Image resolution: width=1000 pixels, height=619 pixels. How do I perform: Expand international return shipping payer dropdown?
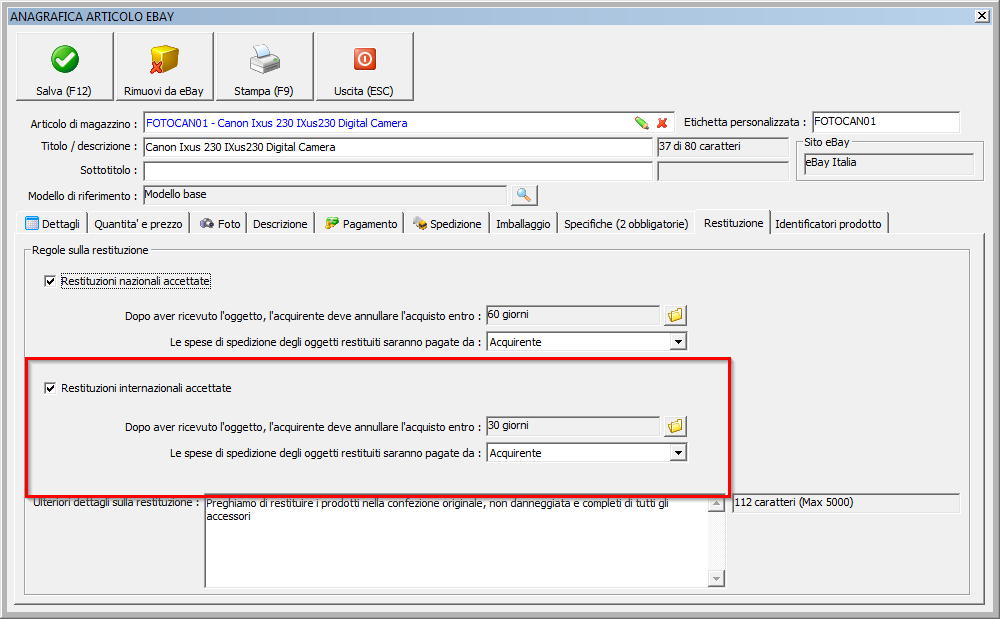pos(678,453)
